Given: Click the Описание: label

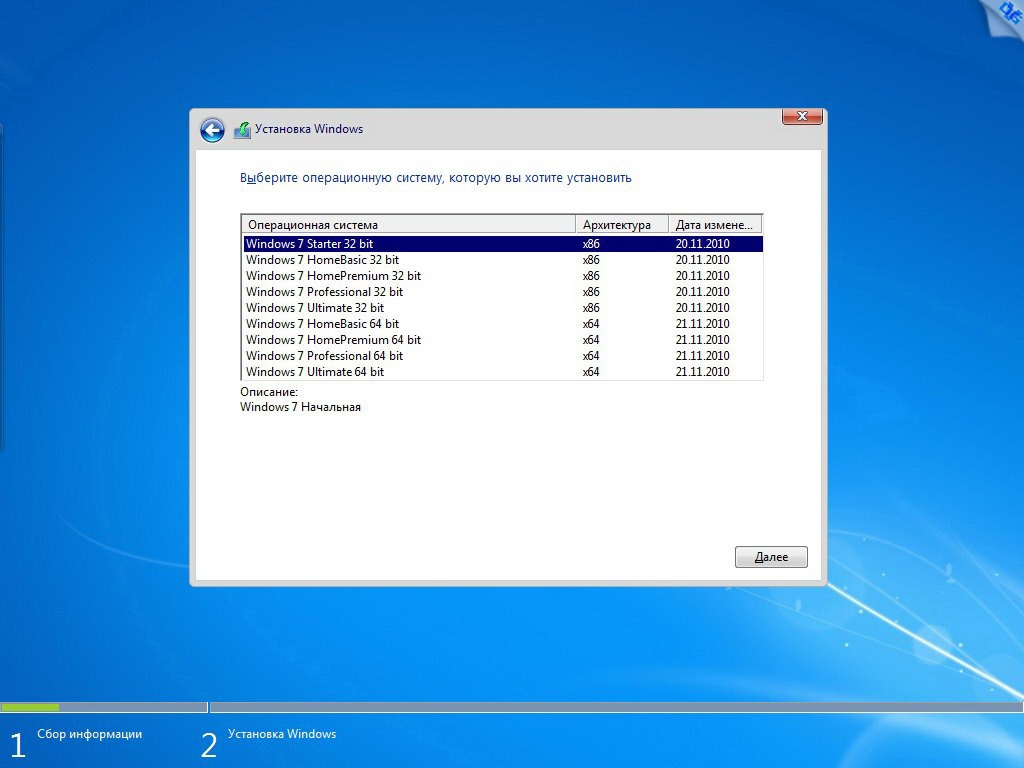Looking at the screenshot, I should (x=269, y=392).
